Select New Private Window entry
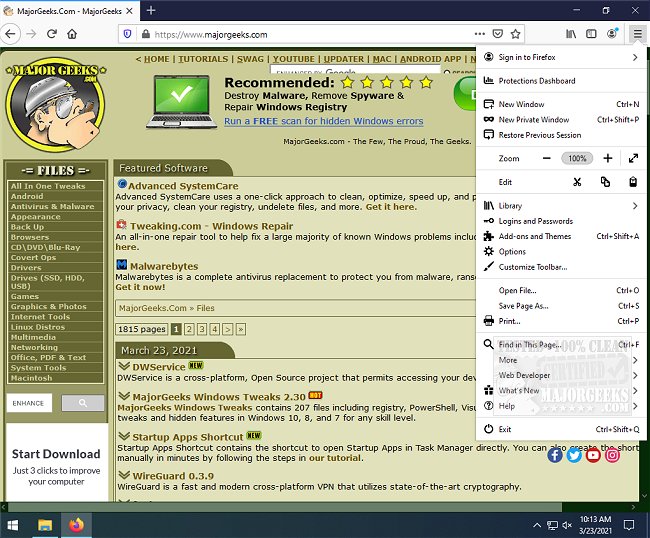Screen dimensions: 650x538 click(561, 119)
